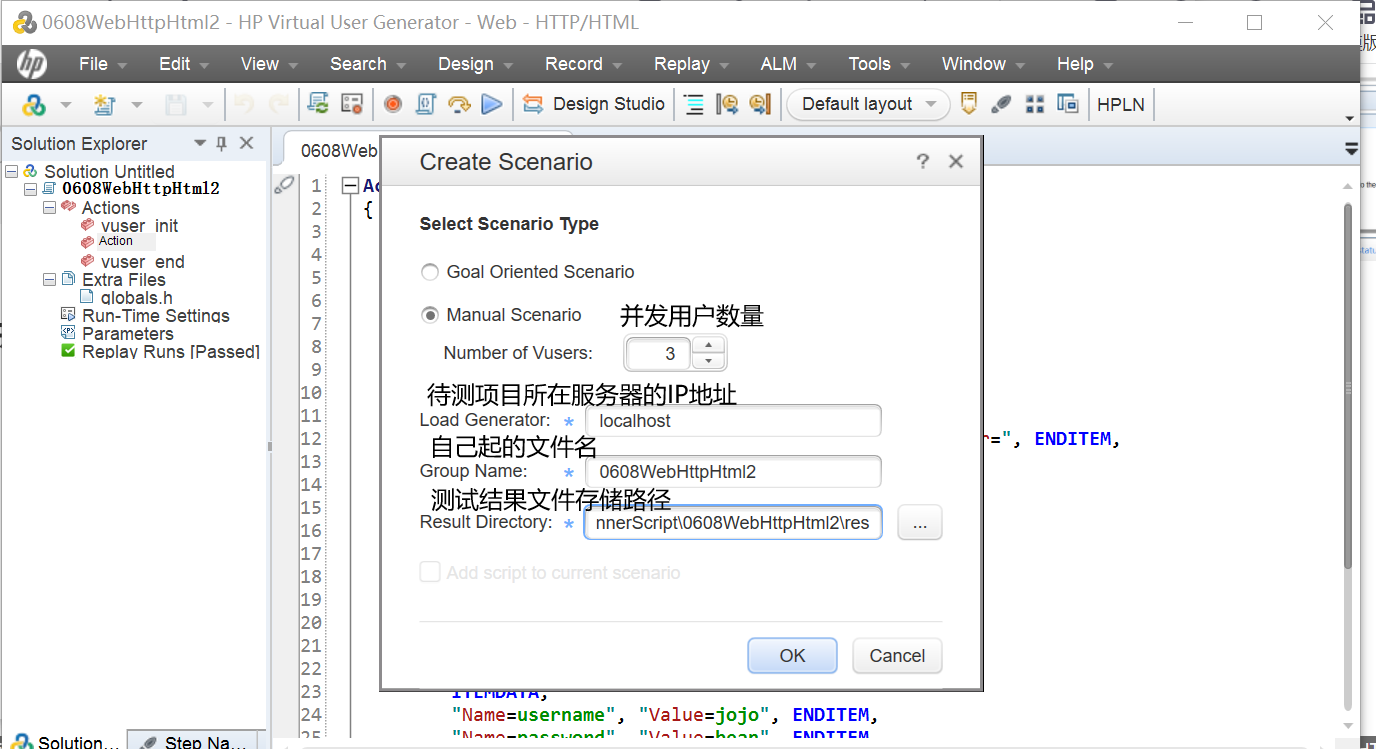Close the Solution Explorer panel
1376x749 pixels.
tap(247, 143)
